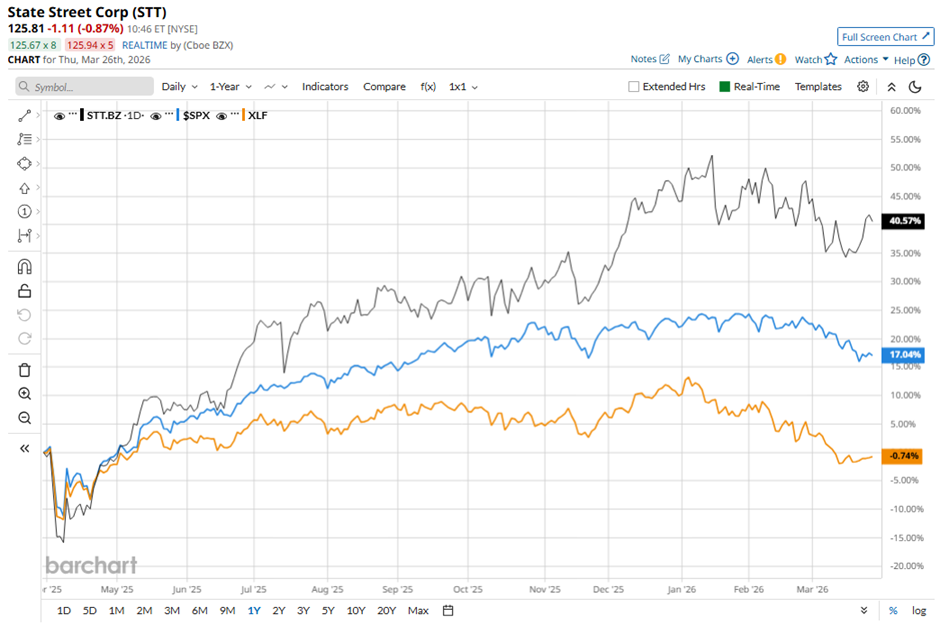The image size is (940, 625).
Task: Set range to Max
Action: click(x=418, y=611)
